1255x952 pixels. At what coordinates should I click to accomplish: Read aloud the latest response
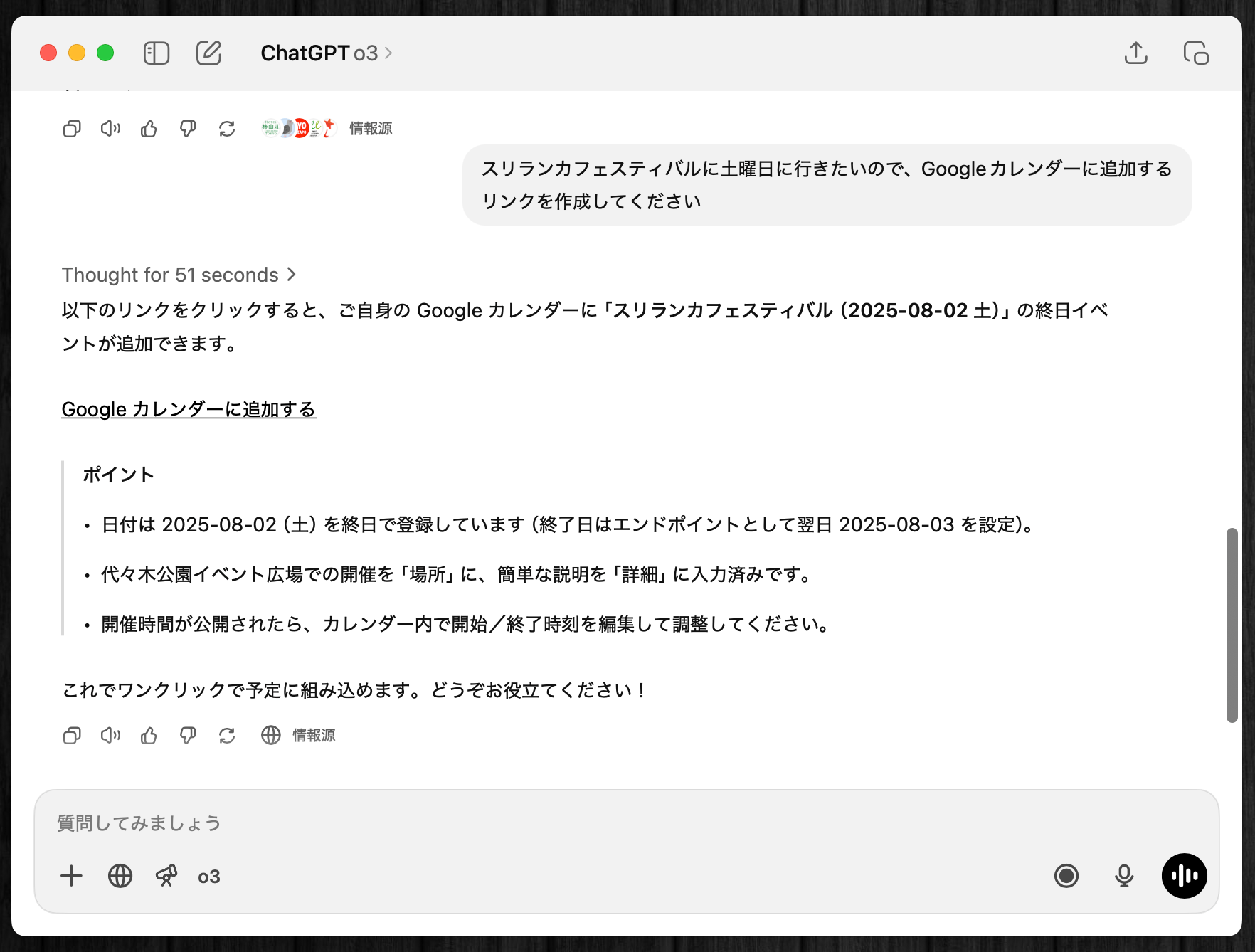(110, 735)
